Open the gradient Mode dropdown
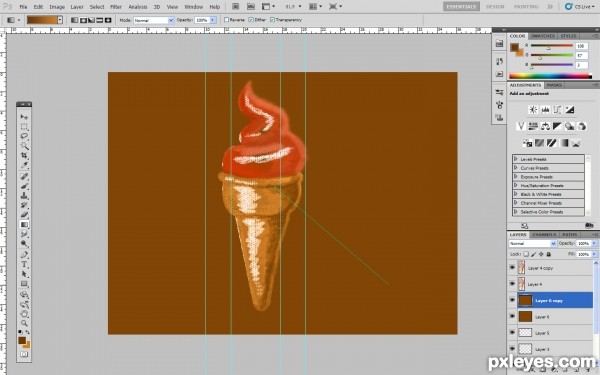Viewport: 600px width, 375px height. tap(154, 20)
